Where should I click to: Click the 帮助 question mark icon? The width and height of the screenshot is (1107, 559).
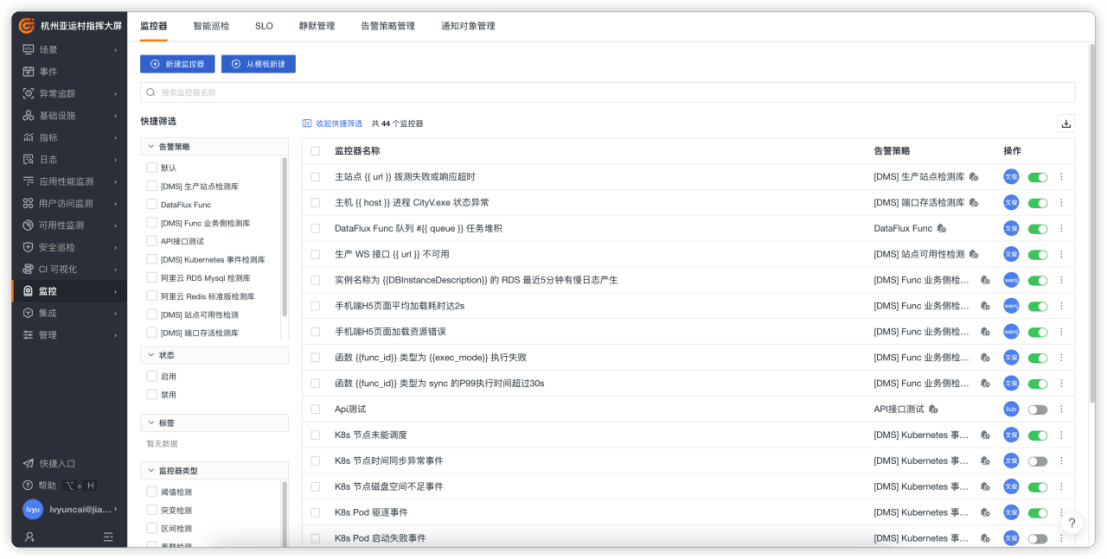(x=28, y=485)
